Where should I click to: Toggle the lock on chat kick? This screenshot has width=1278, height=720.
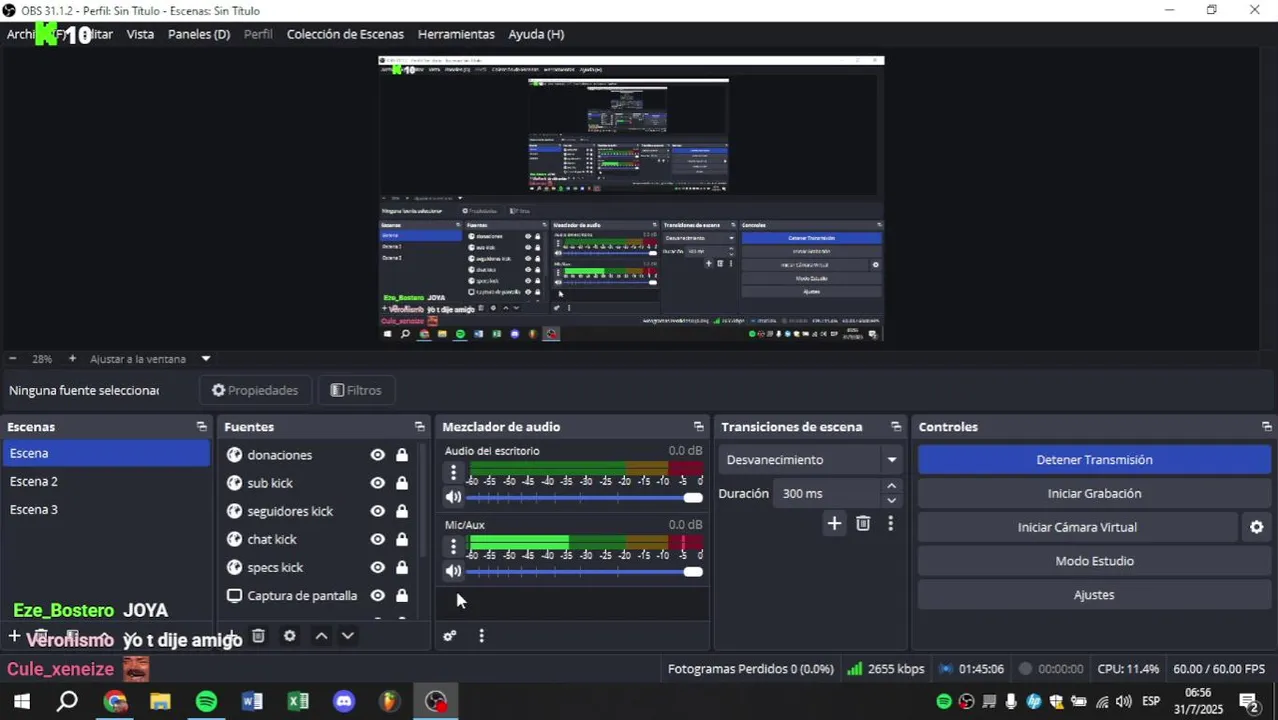pos(402,539)
